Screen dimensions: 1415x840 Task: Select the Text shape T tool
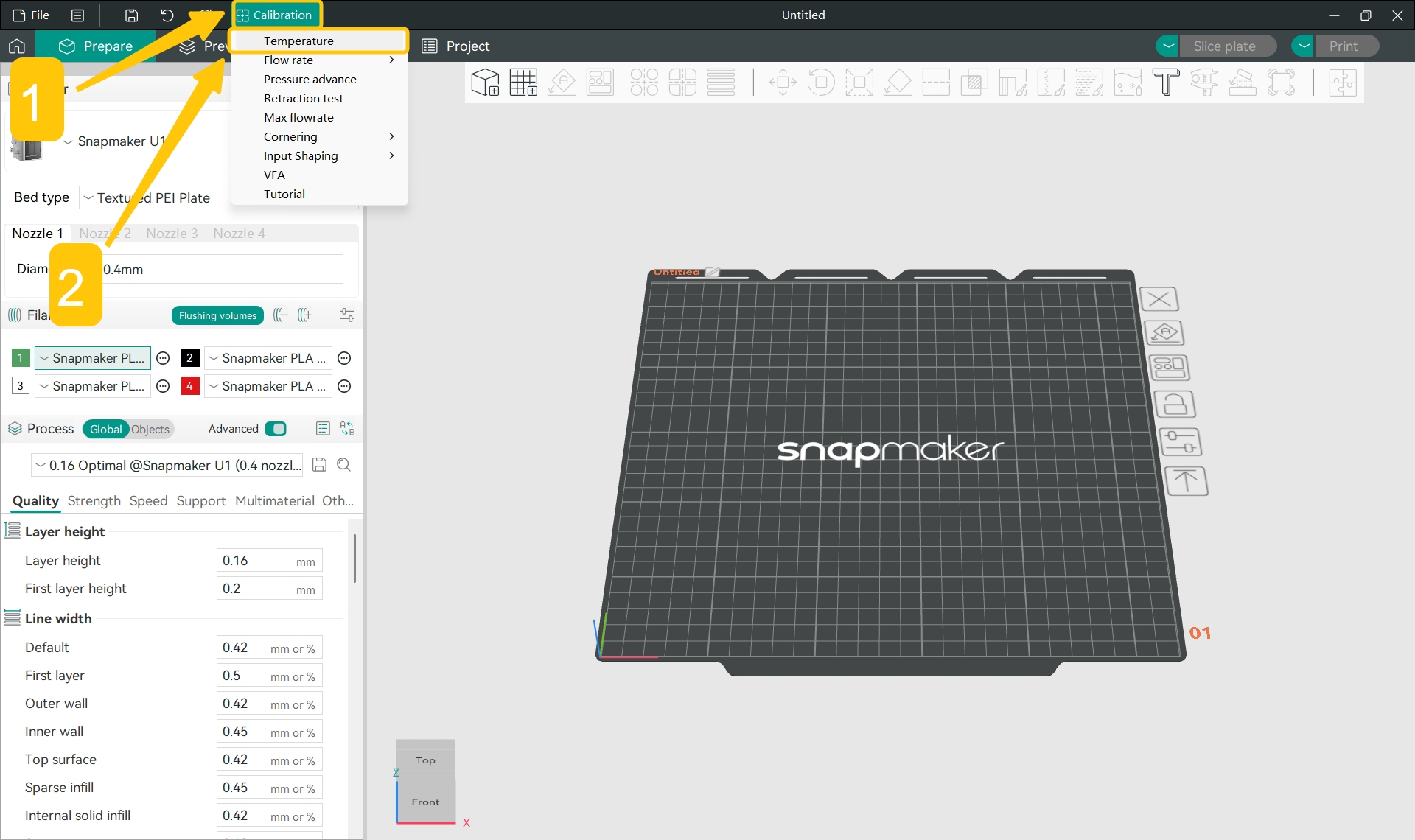(x=1166, y=83)
